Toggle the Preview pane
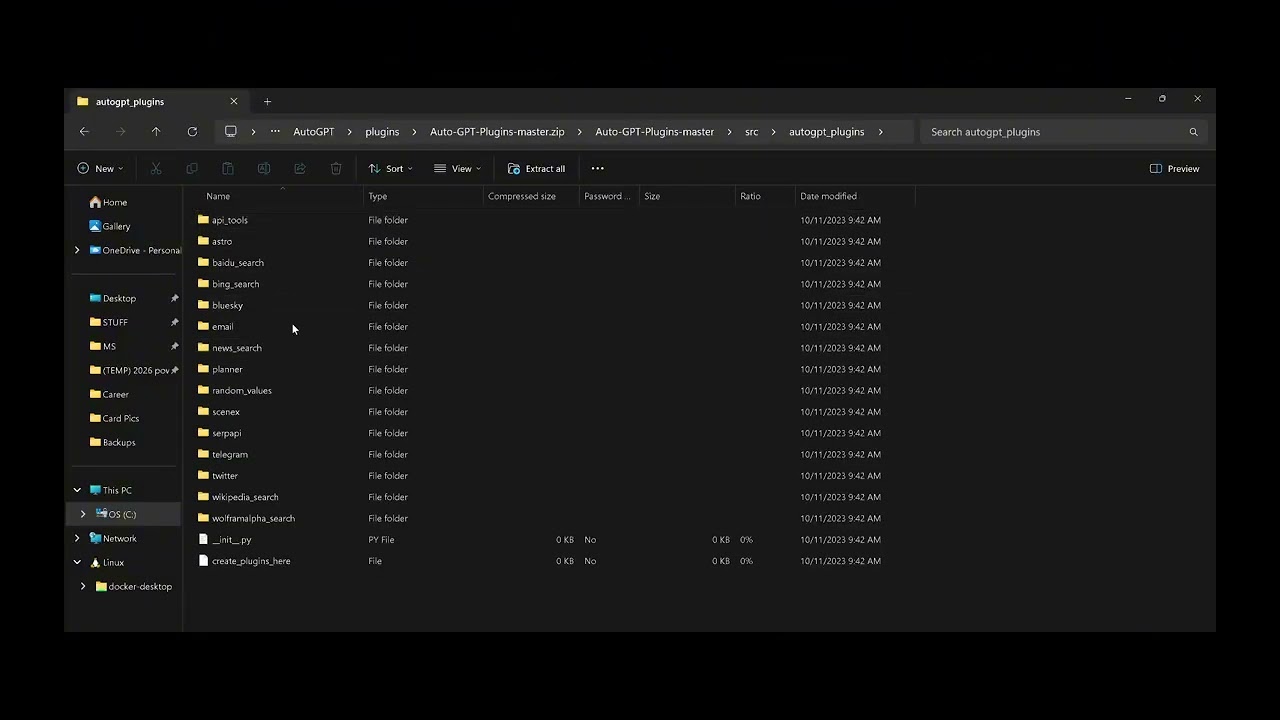Viewport: 1280px width, 720px height. [x=1175, y=169]
